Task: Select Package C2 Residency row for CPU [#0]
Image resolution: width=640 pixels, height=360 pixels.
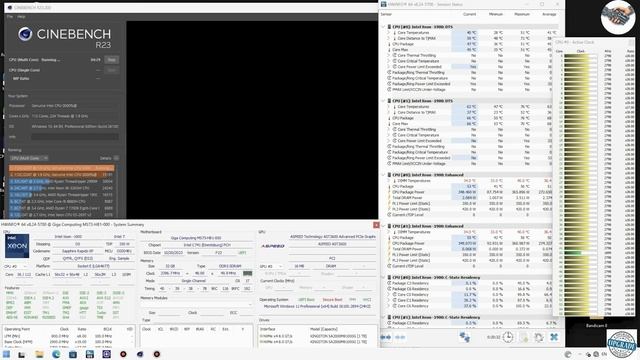Action: click(469, 283)
